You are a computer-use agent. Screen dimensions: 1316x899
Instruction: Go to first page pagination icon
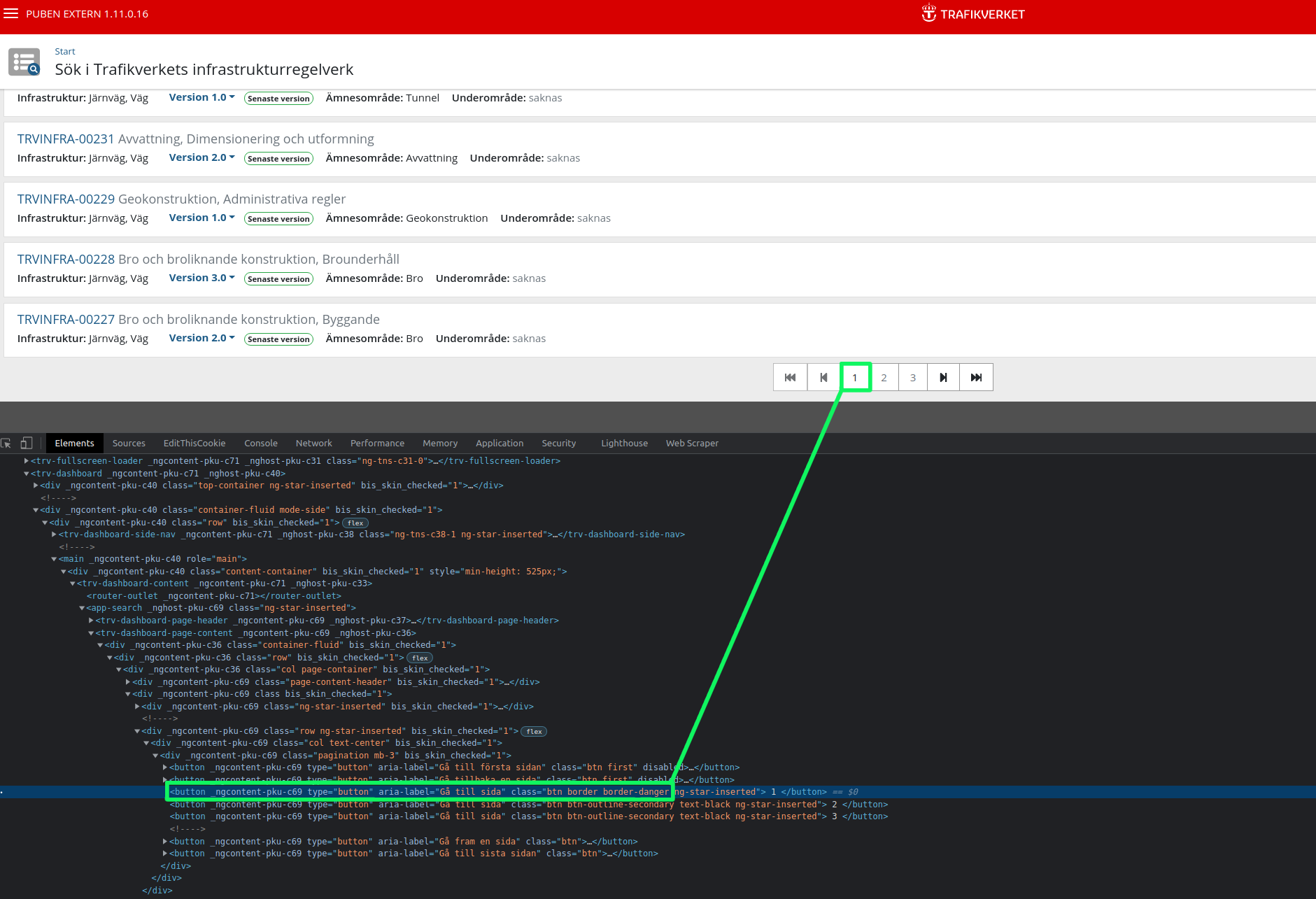point(790,378)
